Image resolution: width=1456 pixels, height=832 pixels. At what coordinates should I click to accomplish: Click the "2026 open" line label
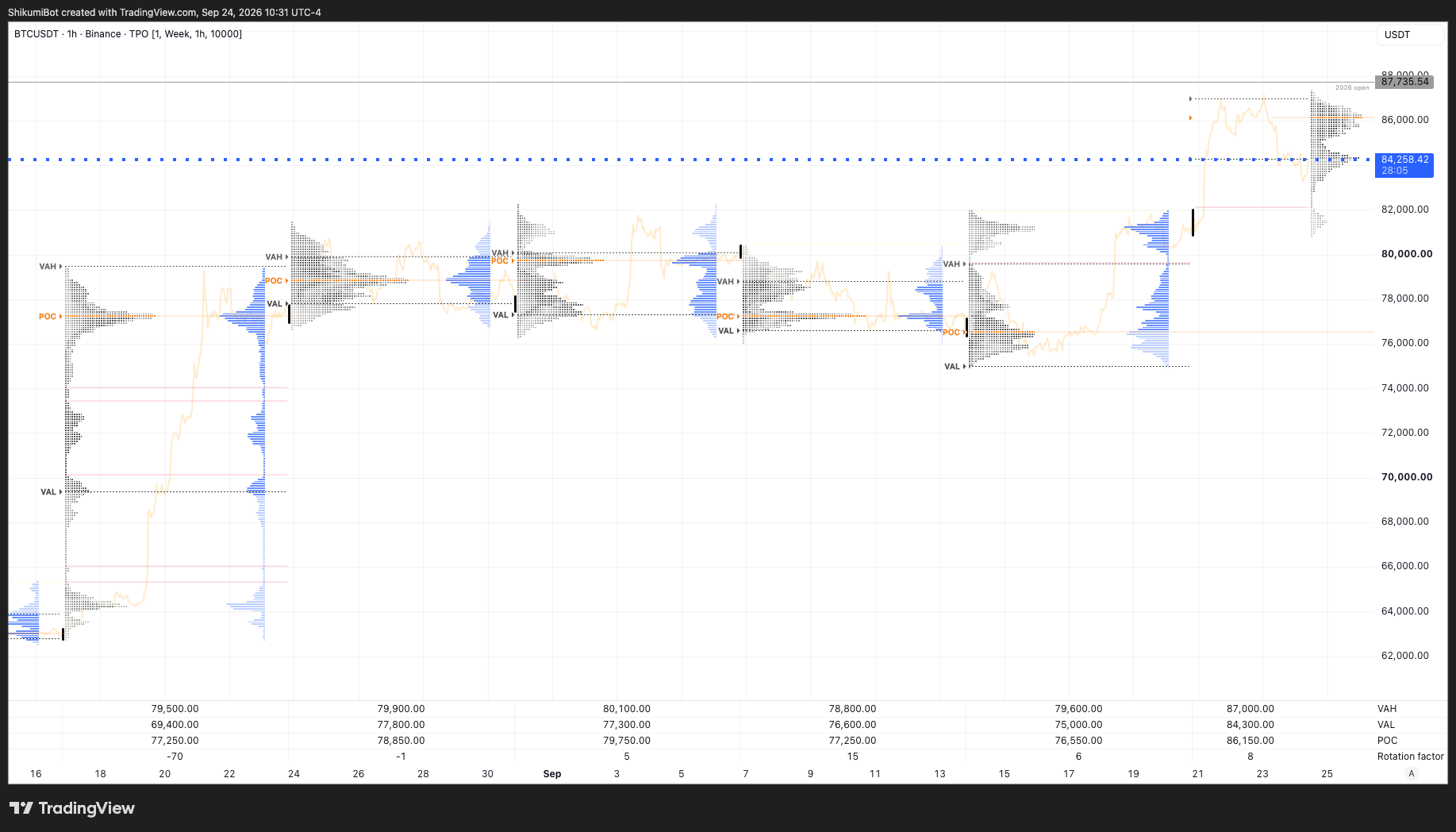[x=1352, y=87]
